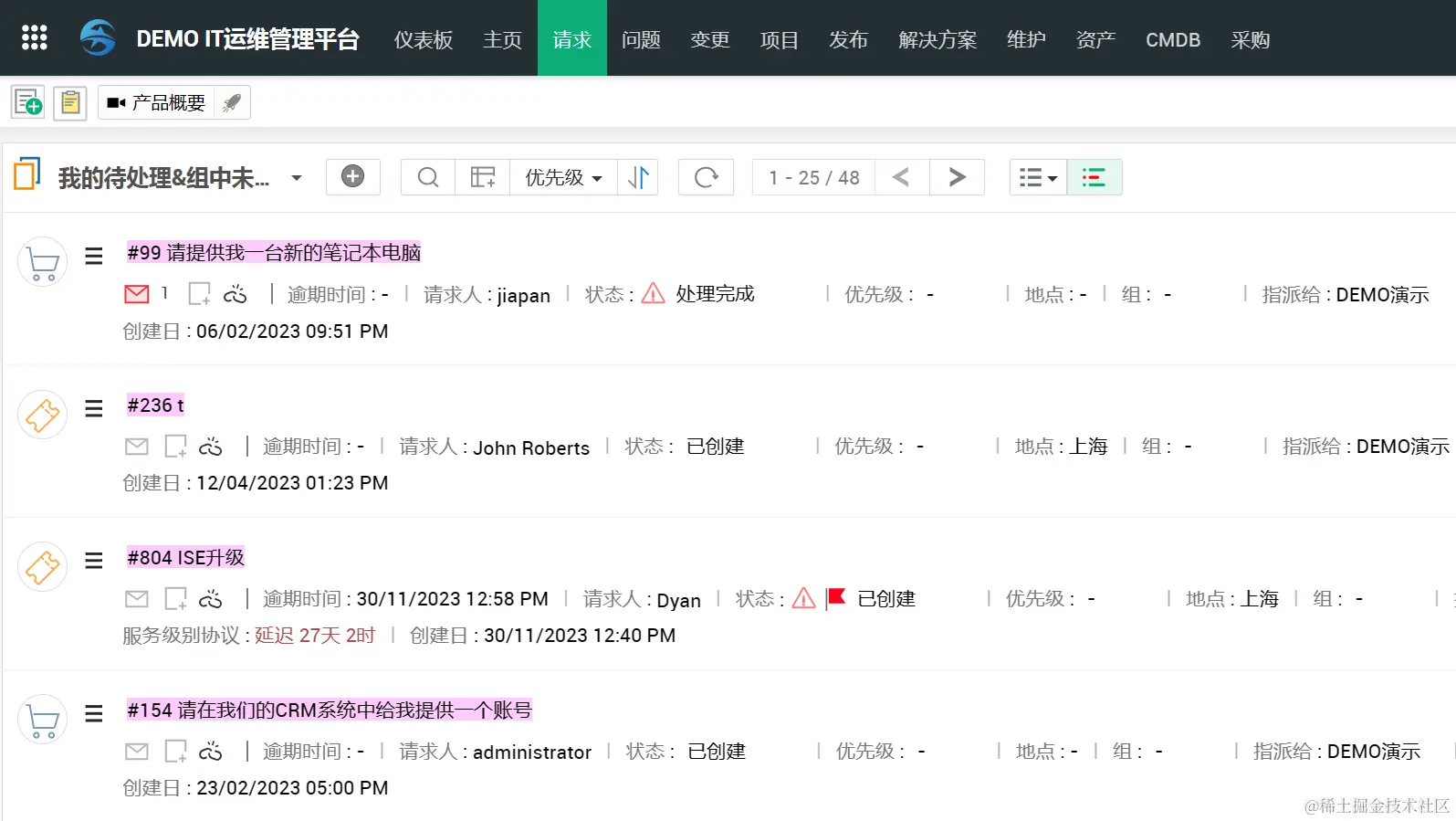Click the cloud icon on request #804
This screenshot has width=1456, height=821.
tap(211, 598)
